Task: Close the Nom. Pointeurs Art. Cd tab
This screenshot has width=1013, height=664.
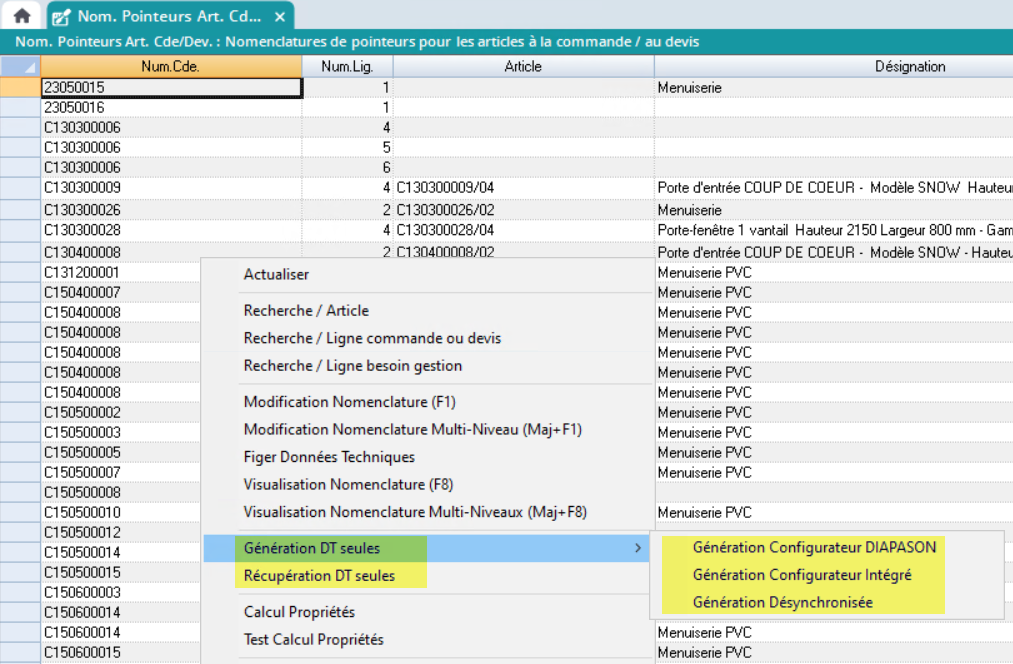Action: pos(280,17)
